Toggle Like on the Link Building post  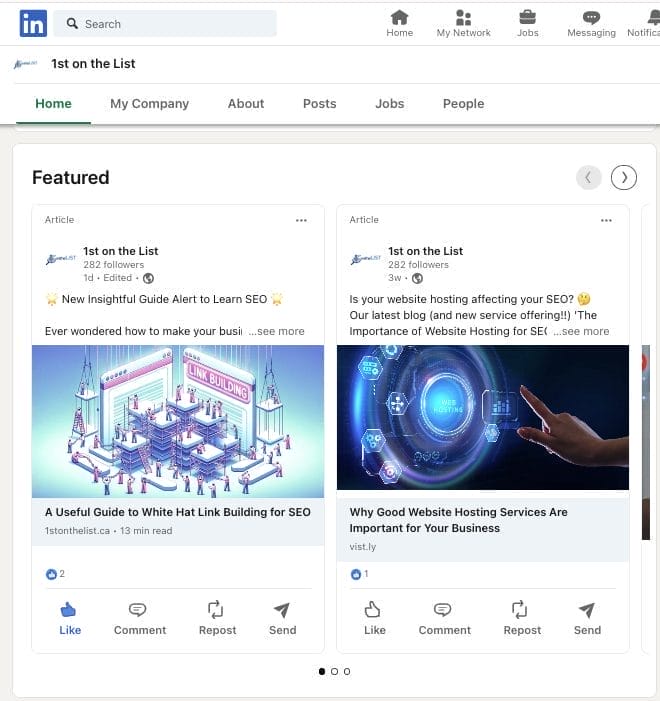pyautogui.click(x=70, y=619)
